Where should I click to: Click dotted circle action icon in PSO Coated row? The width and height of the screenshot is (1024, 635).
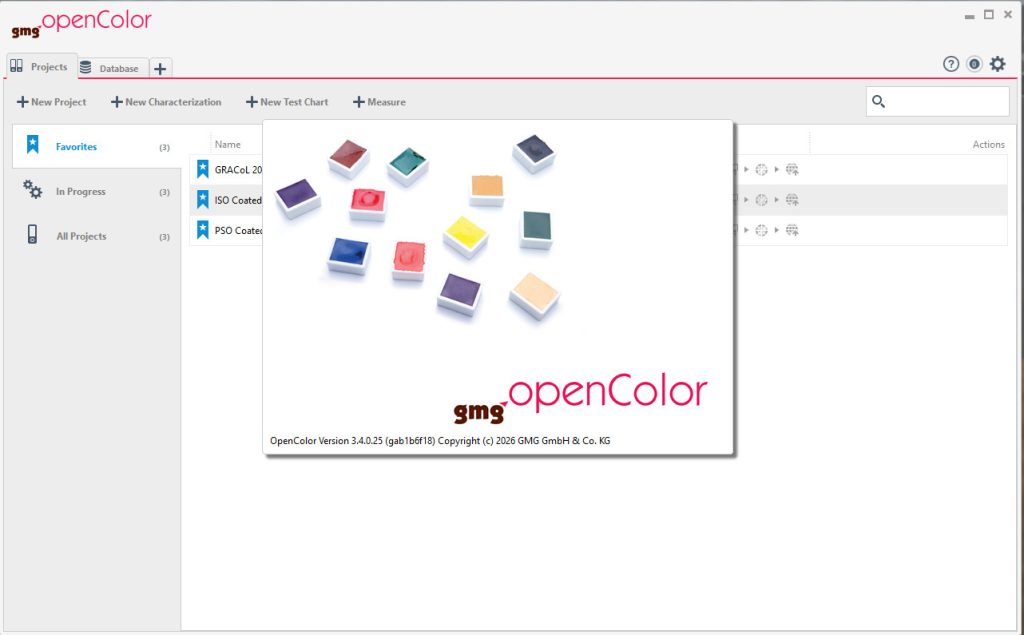761,230
